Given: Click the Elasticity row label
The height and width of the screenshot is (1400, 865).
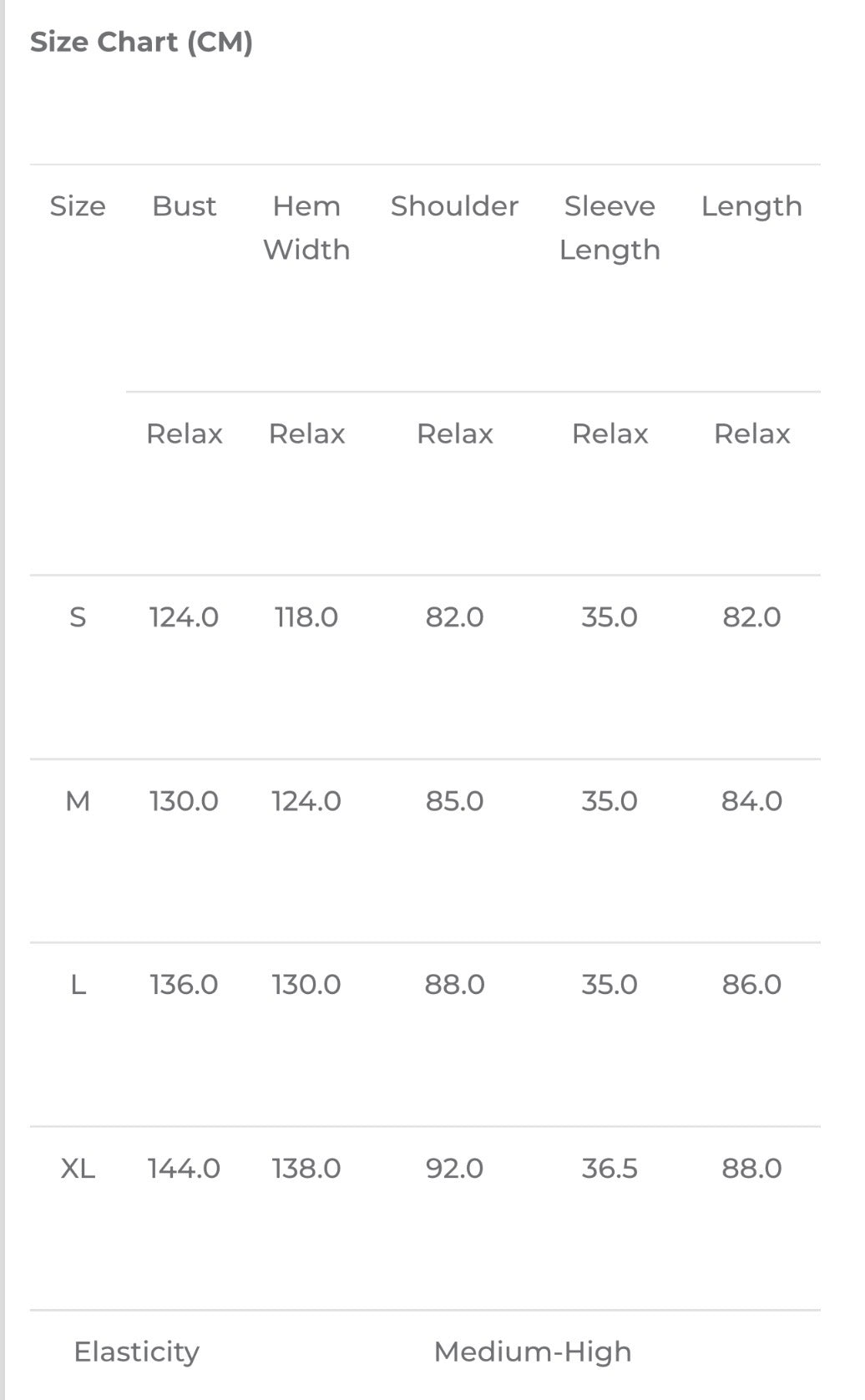Looking at the screenshot, I should [x=136, y=1352].
